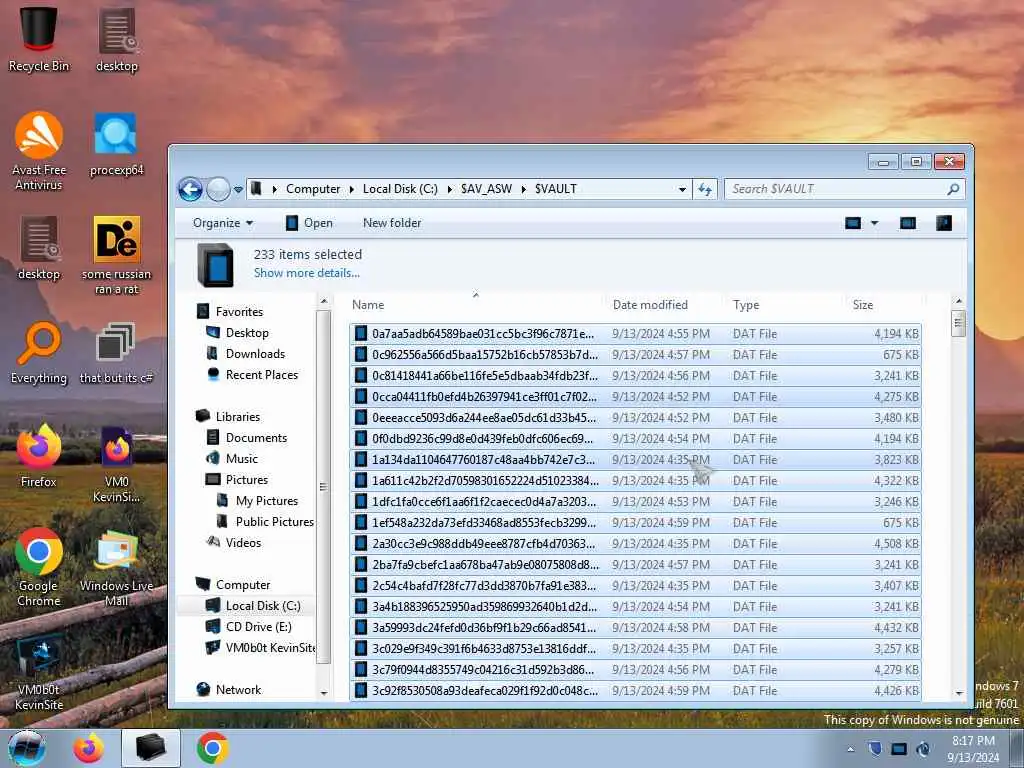Show hidden system tray icons arrow
Image resolution: width=1024 pixels, height=768 pixels.
(850, 750)
